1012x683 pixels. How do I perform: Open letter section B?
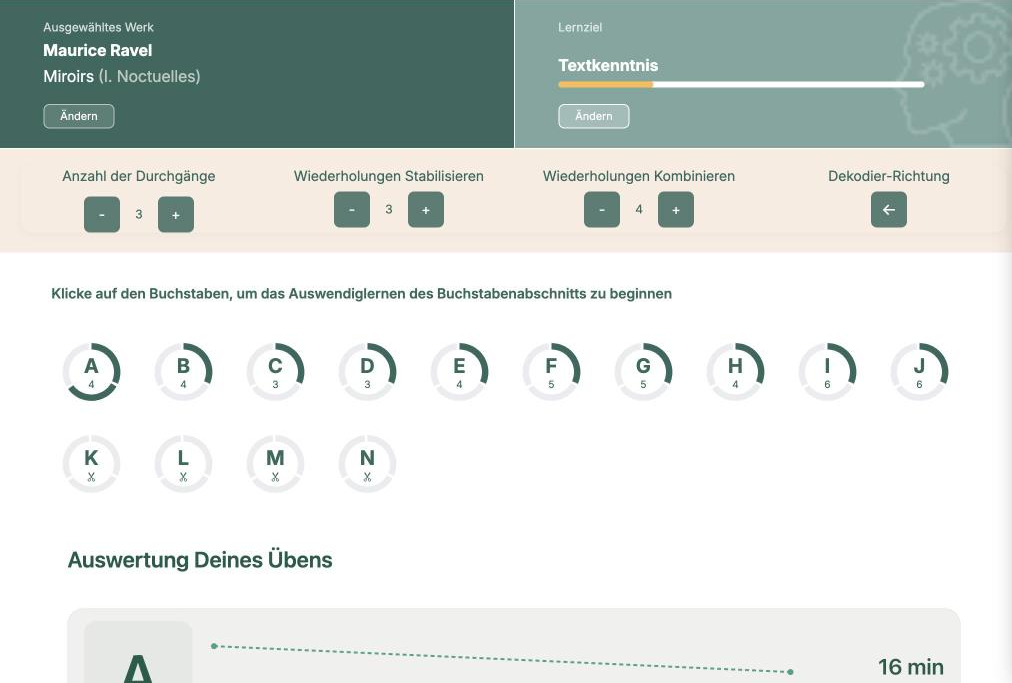(183, 371)
